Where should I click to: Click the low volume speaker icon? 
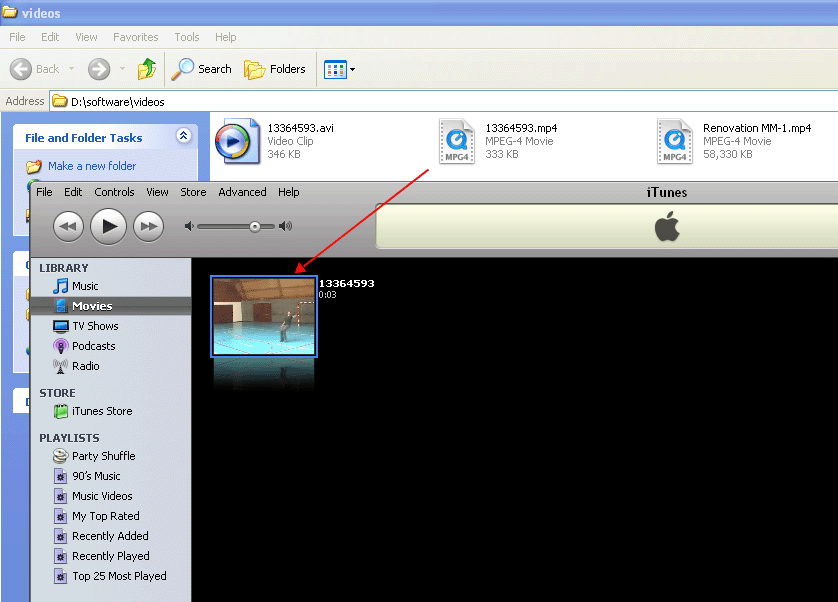click(189, 227)
